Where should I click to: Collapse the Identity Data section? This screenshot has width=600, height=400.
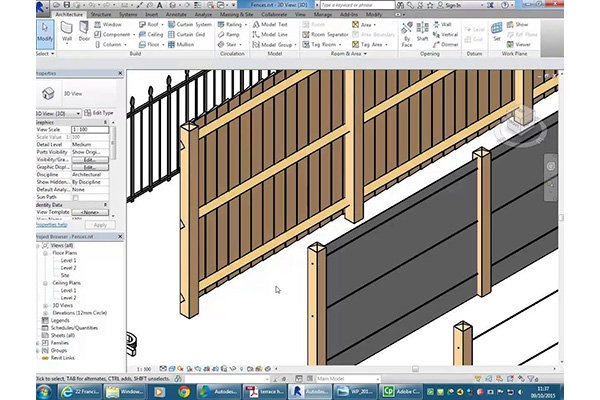pos(106,205)
